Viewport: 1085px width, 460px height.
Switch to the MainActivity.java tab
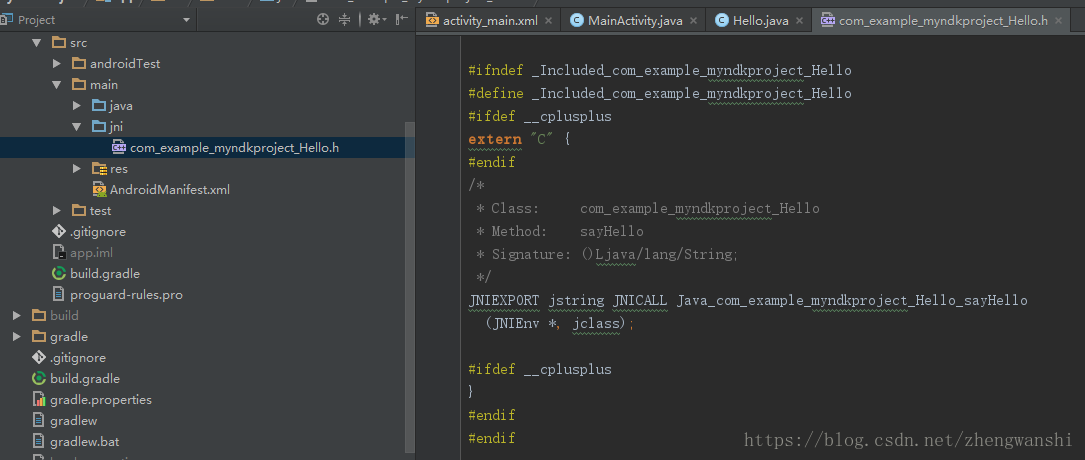[635, 21]
